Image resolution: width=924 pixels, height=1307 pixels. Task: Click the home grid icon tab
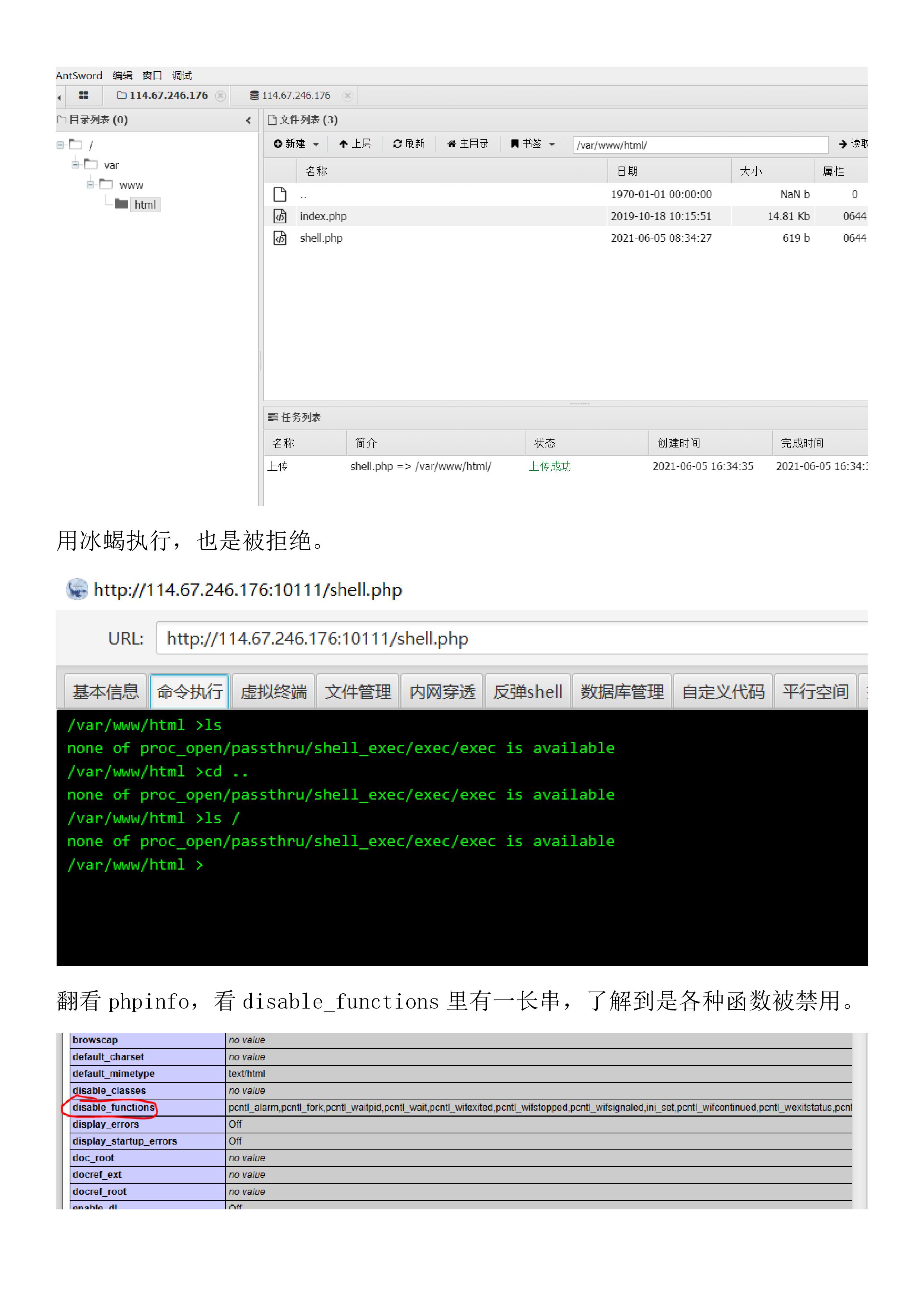[x=84, y=96]
